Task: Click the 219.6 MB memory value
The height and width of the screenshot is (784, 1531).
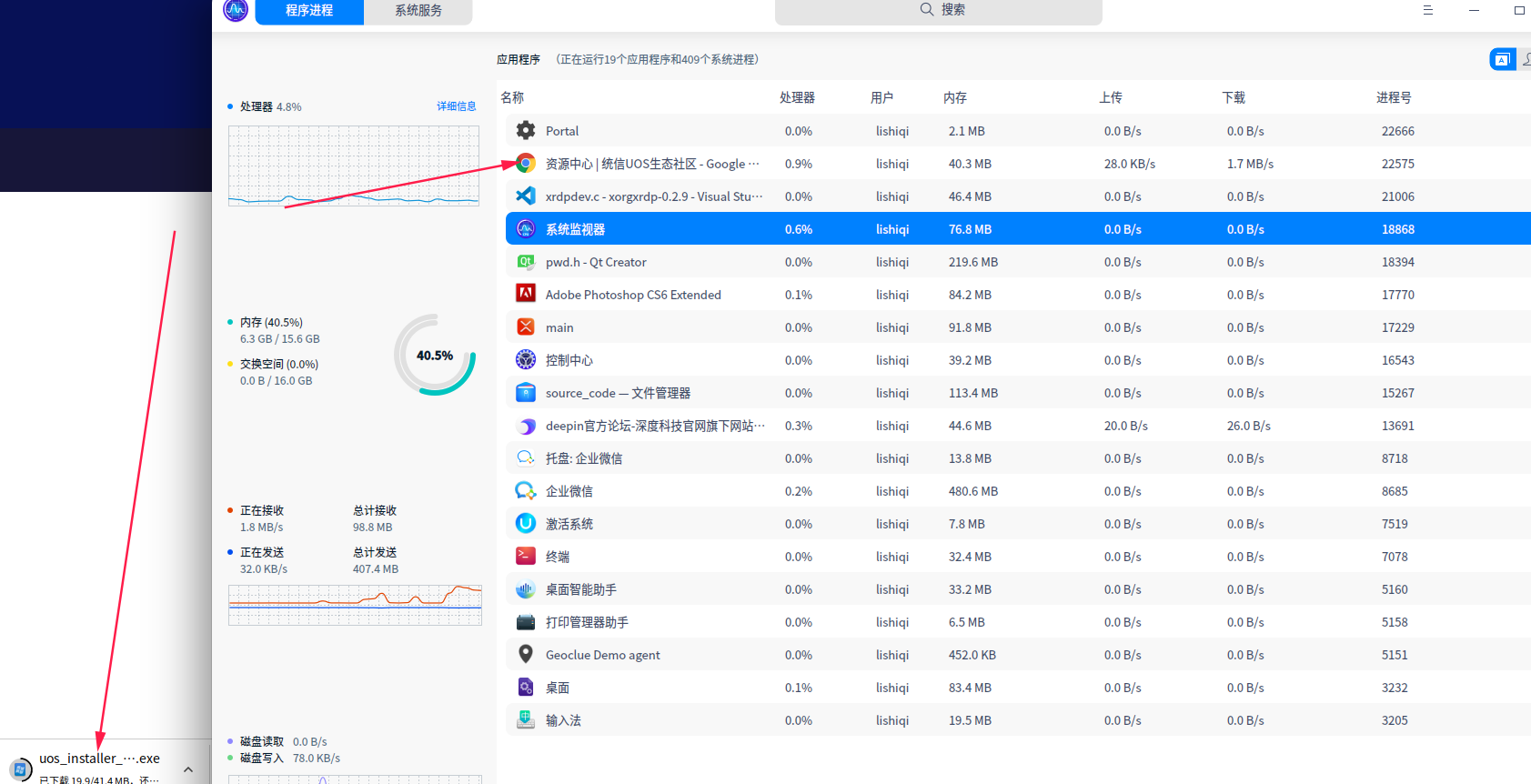Action: pyautogui.click(x=973, y=262)
